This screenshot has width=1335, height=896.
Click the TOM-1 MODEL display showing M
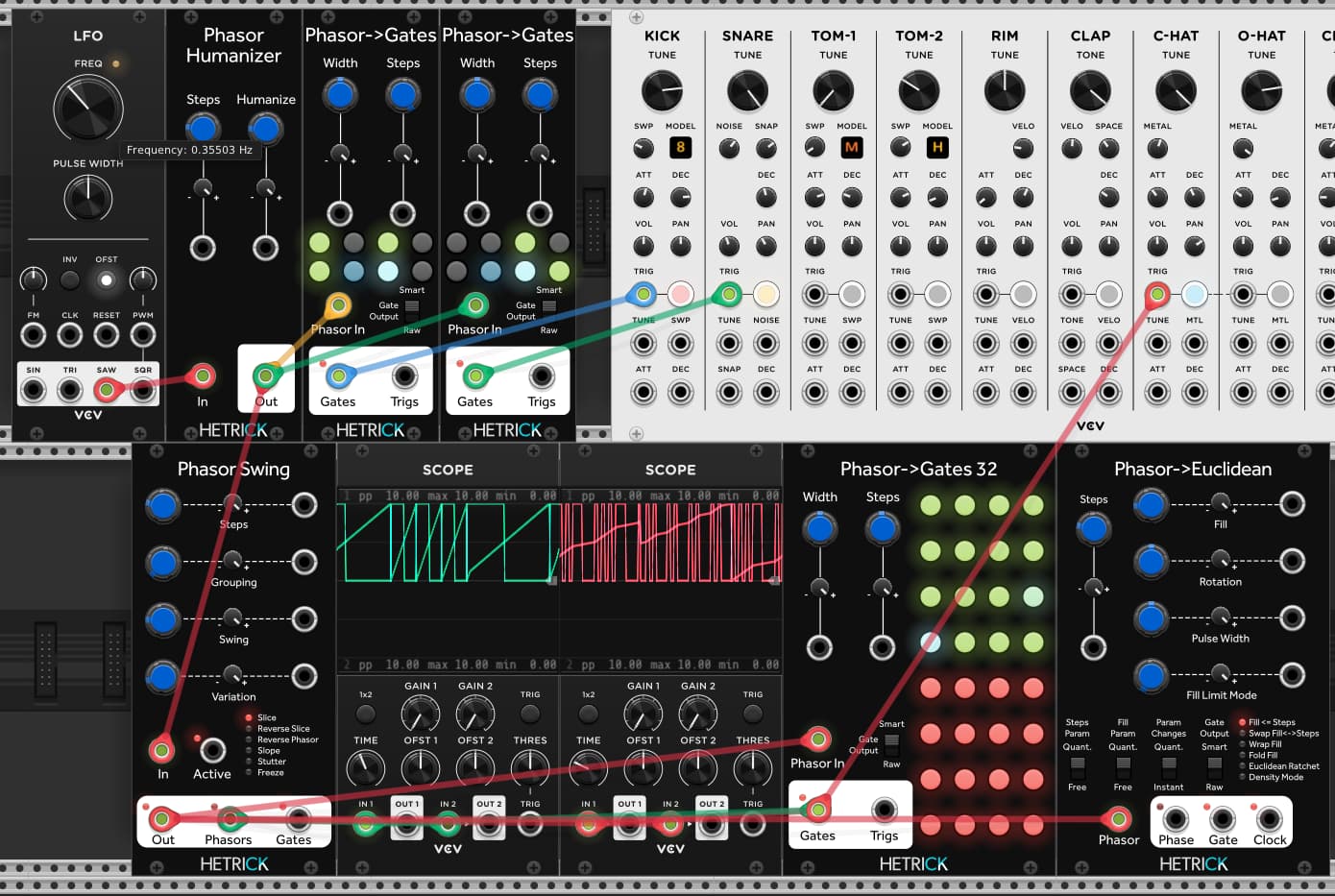(x=852, y=148)
